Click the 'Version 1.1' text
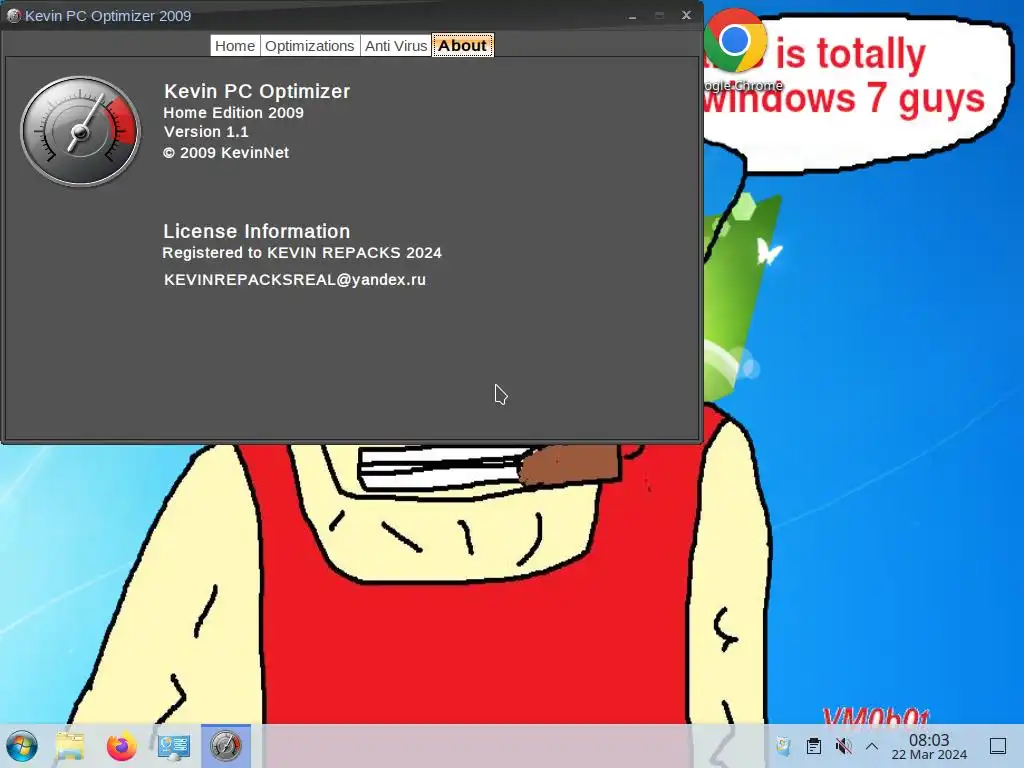This screenshot has height=768, width=1024. [x=206, y=132]
